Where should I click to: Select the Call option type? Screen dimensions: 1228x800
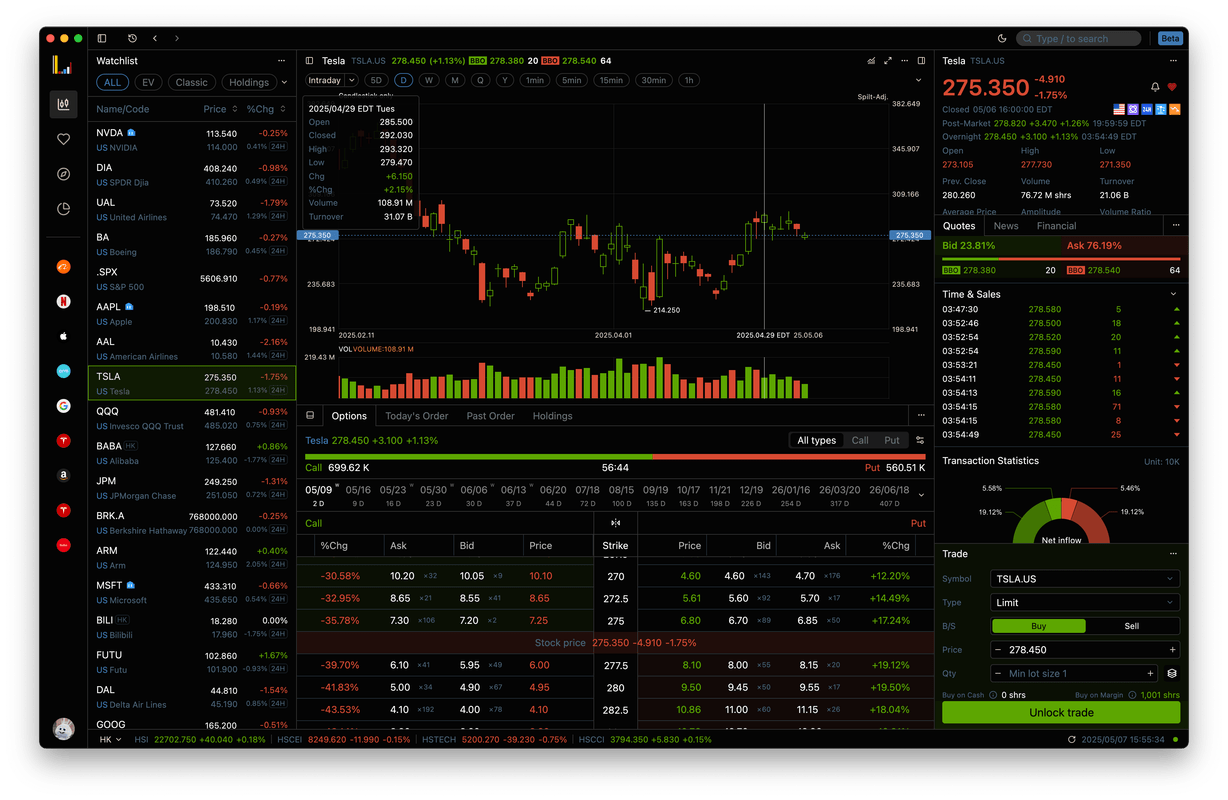click(860, 440)
